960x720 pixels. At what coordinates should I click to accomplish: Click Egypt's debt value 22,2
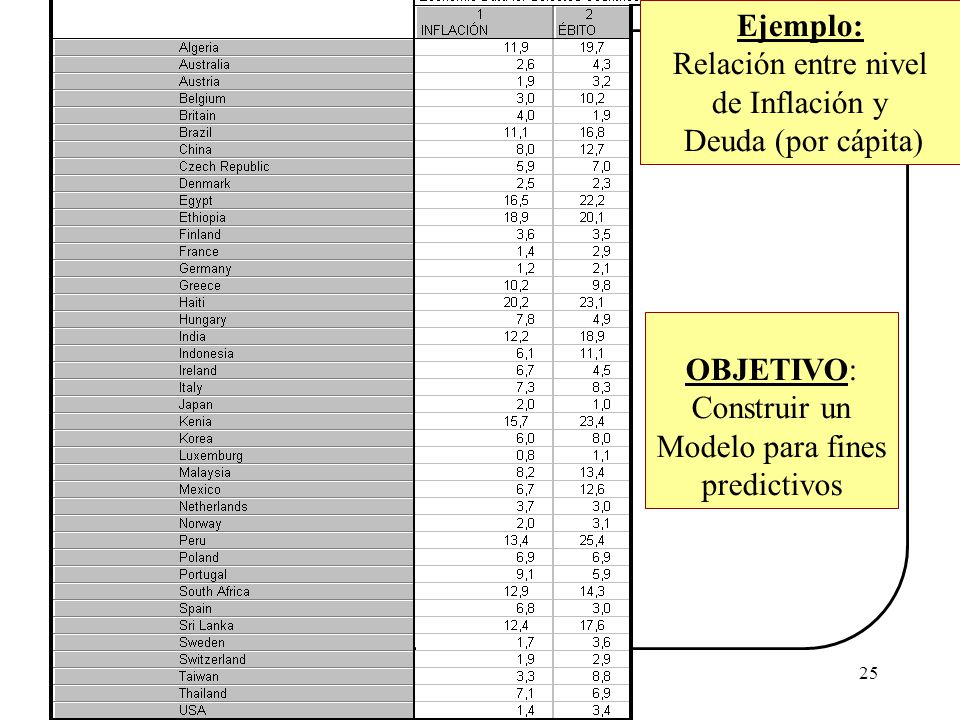[592, 200]
